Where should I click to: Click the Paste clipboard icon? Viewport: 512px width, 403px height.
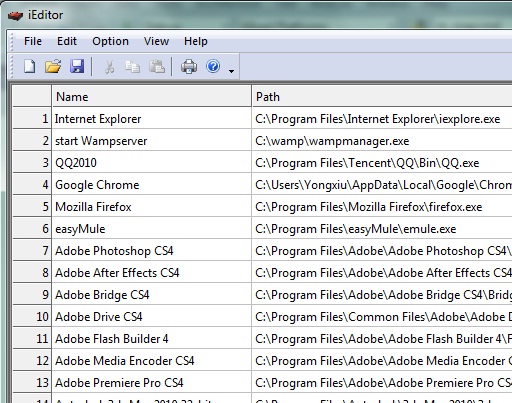tap(156, 67)
